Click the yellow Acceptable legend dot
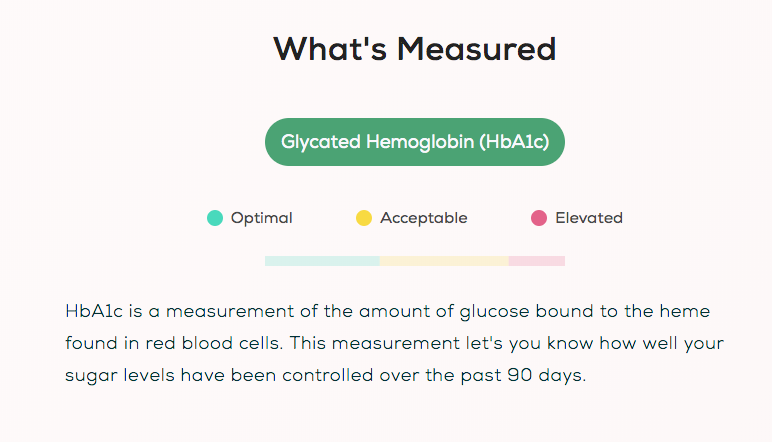The width and height of the screenshot is (772, 442). coord(364,218)
